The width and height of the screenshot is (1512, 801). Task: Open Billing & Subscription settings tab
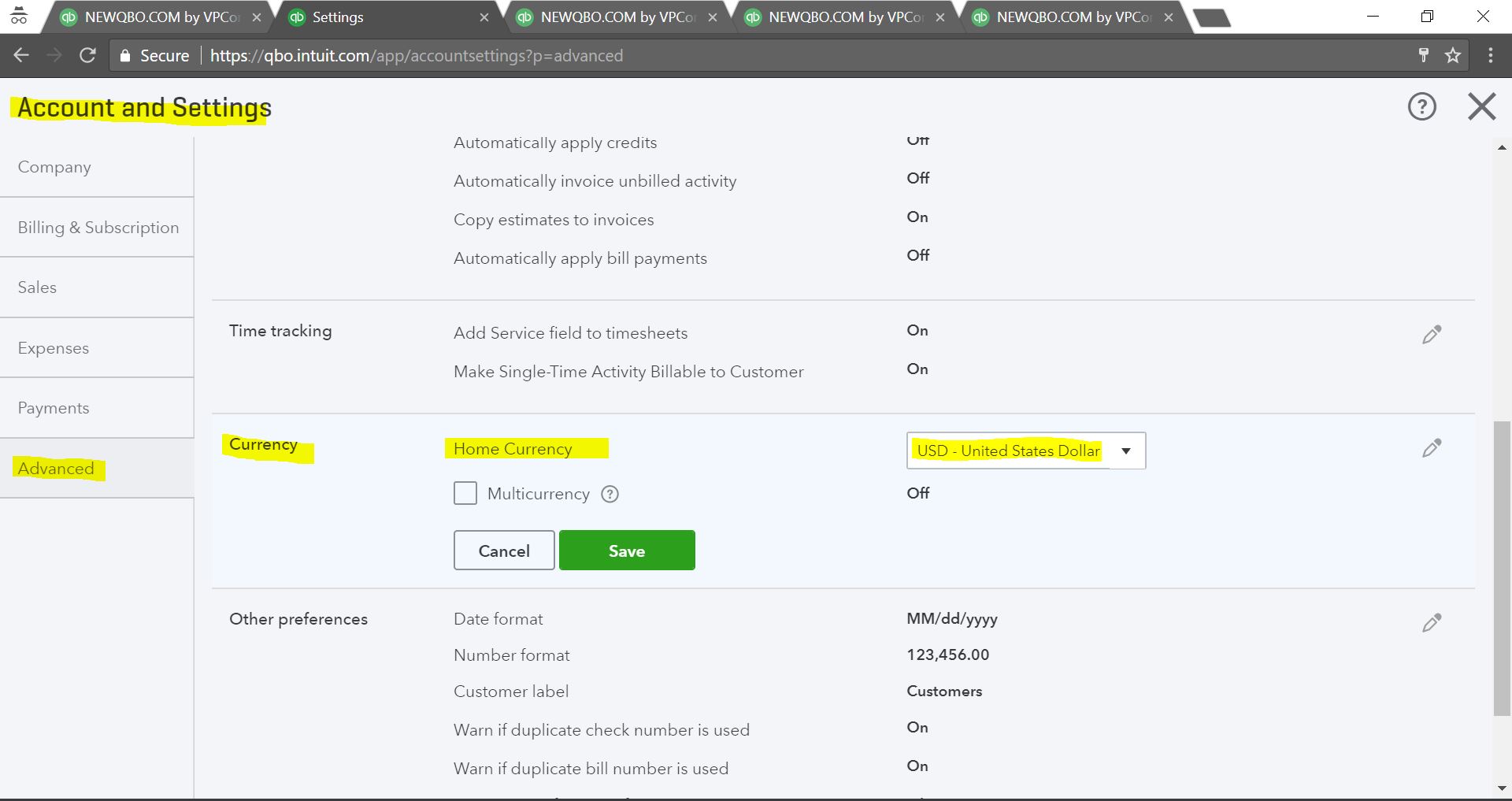[x=98, y=228]
